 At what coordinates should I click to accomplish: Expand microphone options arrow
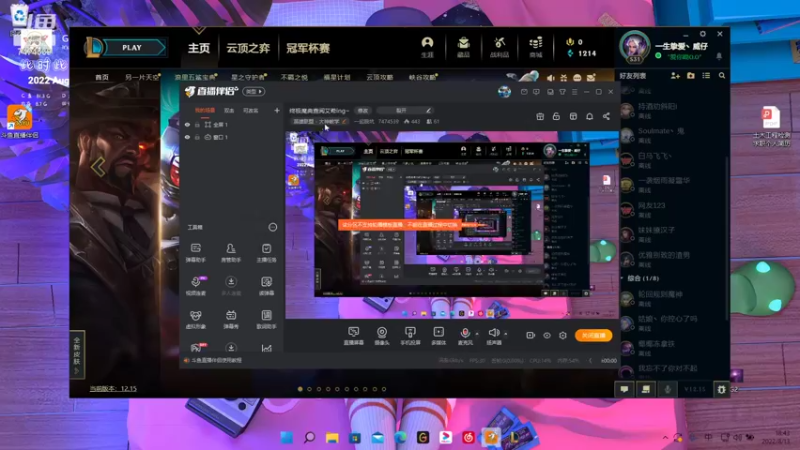coord(477,334)
